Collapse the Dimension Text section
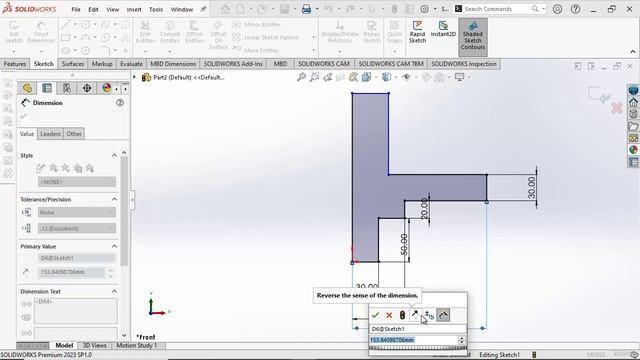 tap(114, 291)
